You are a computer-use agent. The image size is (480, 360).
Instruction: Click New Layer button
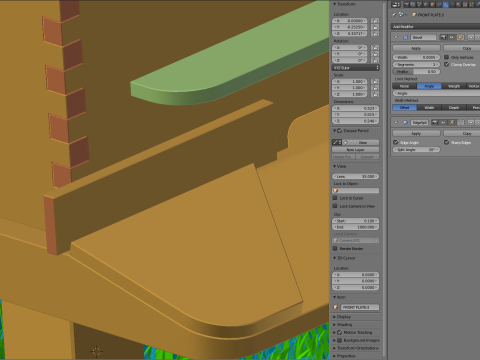coord(356,150)
